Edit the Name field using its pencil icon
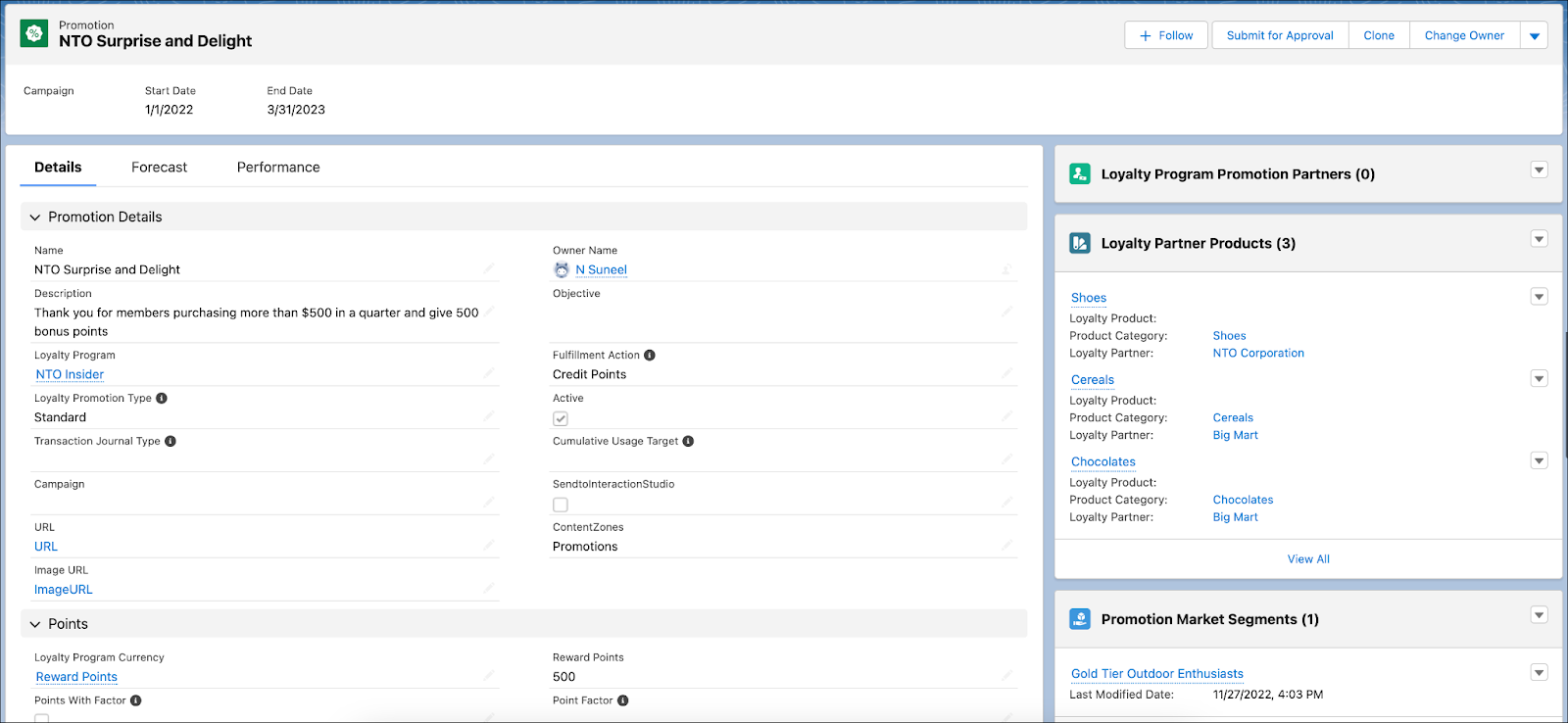Image resolution: width=1568 pixels, height=723 pixels. pos(488,268)
